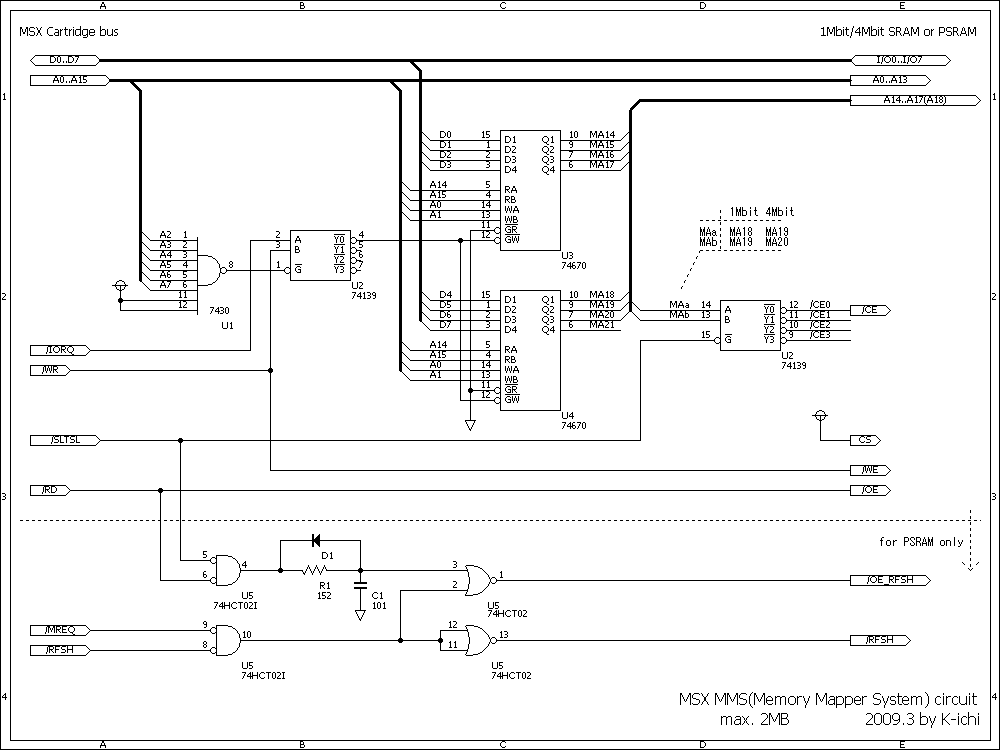Click the /RD input port

[64, 490]
